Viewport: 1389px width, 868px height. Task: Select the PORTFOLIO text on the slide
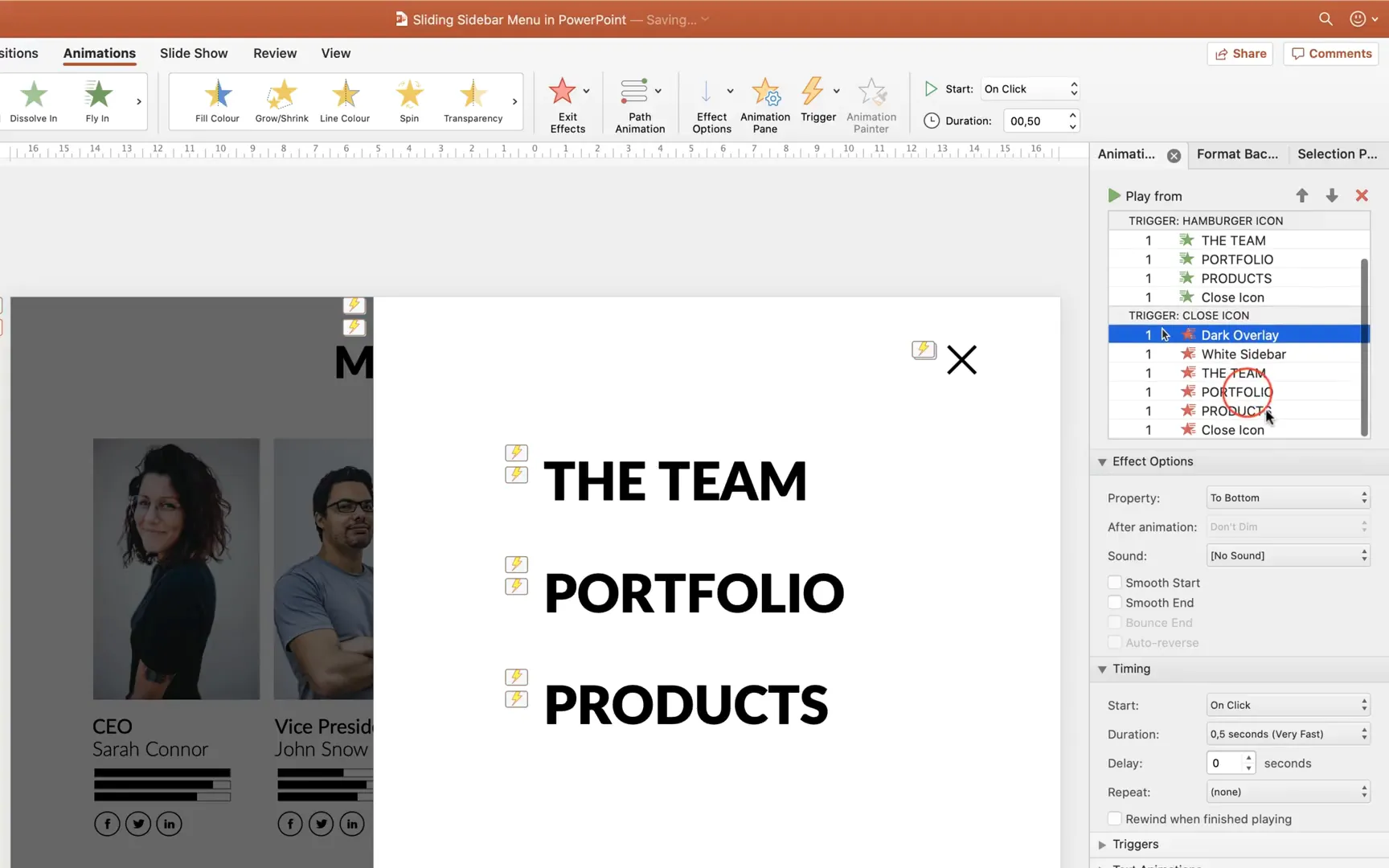point(694,593)
